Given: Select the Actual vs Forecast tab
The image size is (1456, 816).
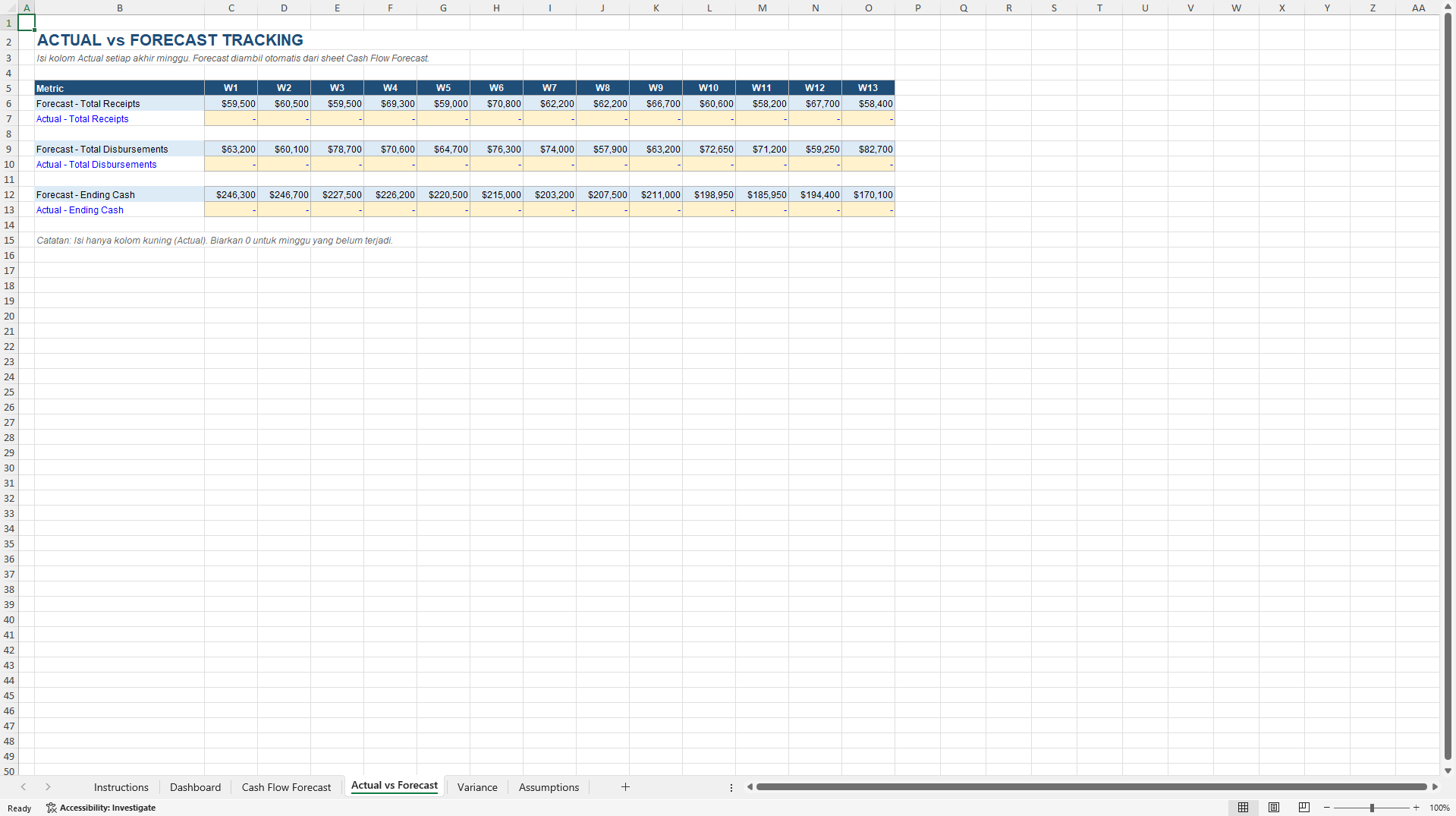Looking at the screenshot, I should pyautogui.click(x=395, y=786).
